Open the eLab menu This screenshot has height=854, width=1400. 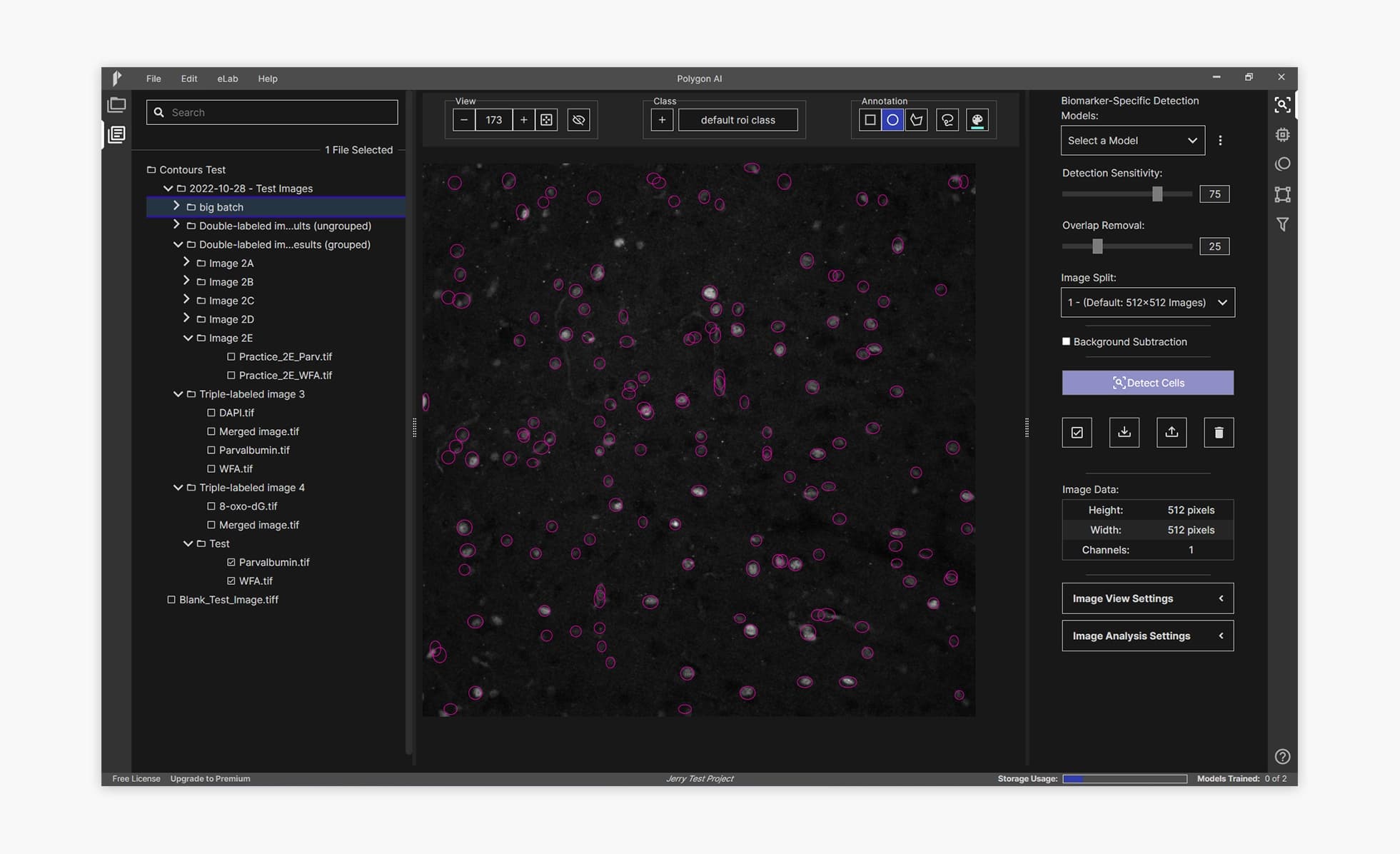228,79
